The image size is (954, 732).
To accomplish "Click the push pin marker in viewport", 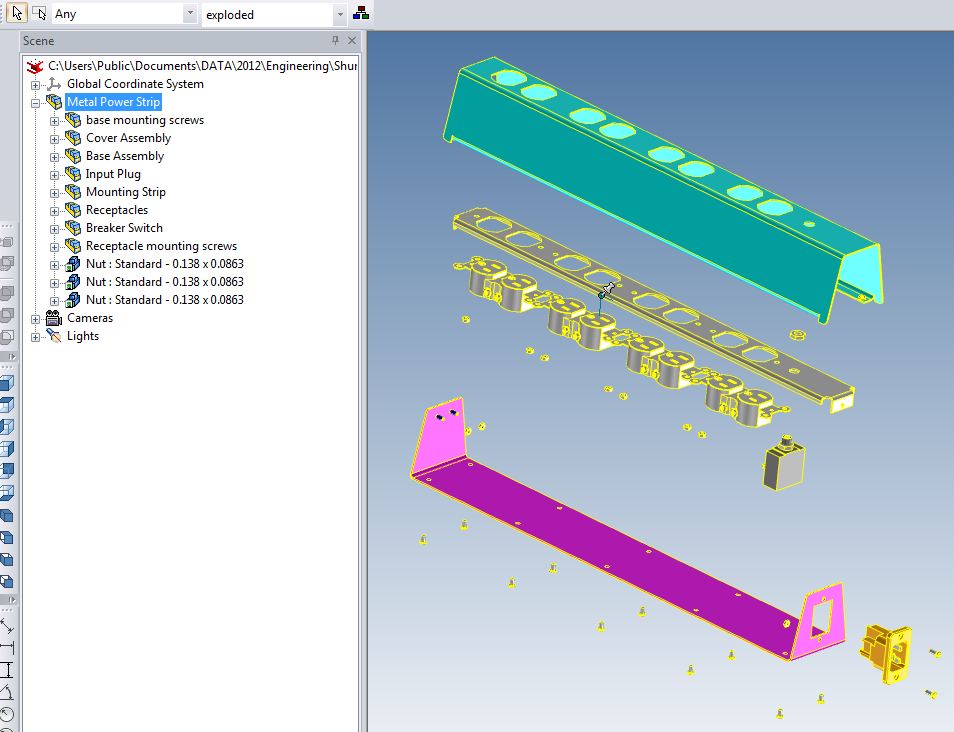I will (606, 291).
